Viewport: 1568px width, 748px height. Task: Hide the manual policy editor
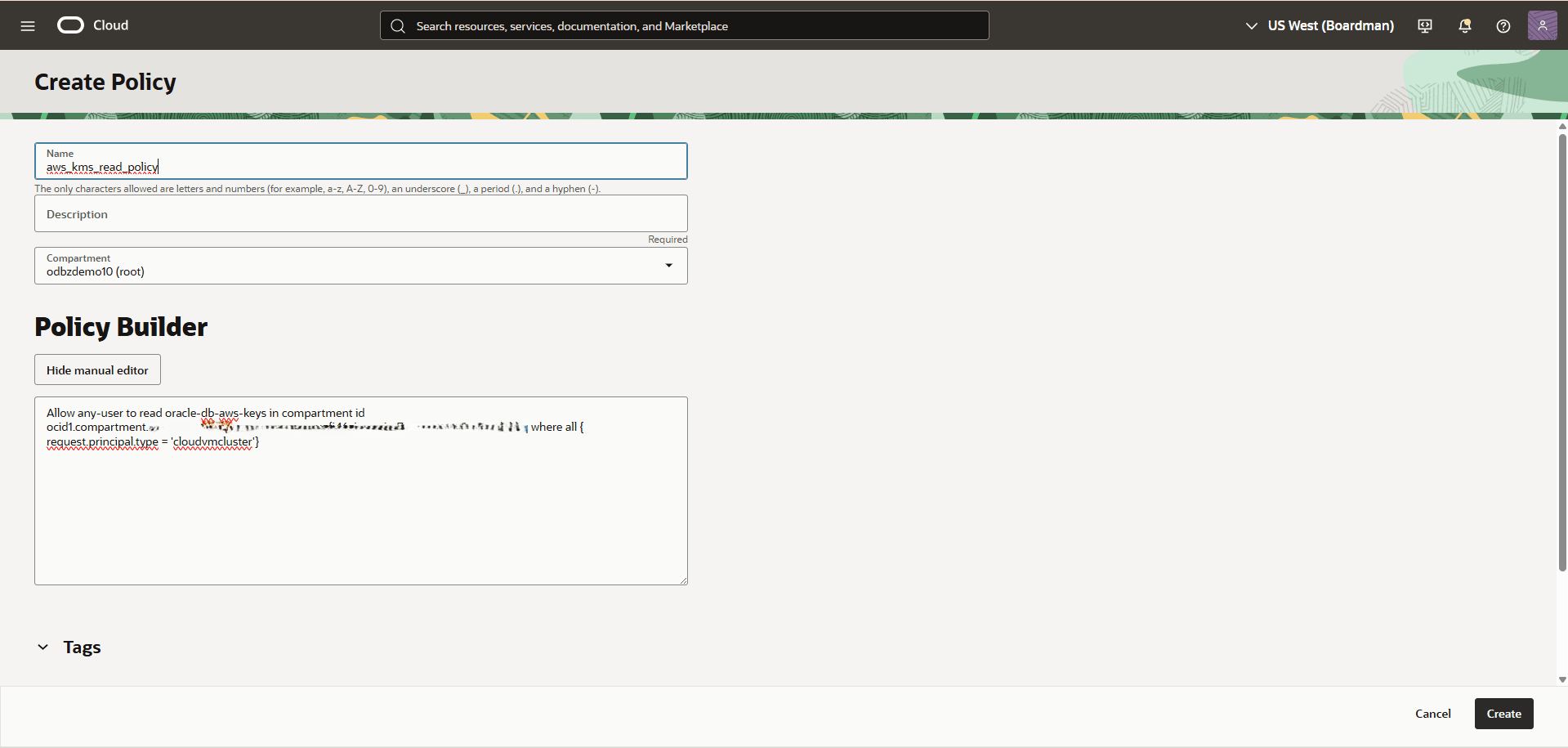96,370
